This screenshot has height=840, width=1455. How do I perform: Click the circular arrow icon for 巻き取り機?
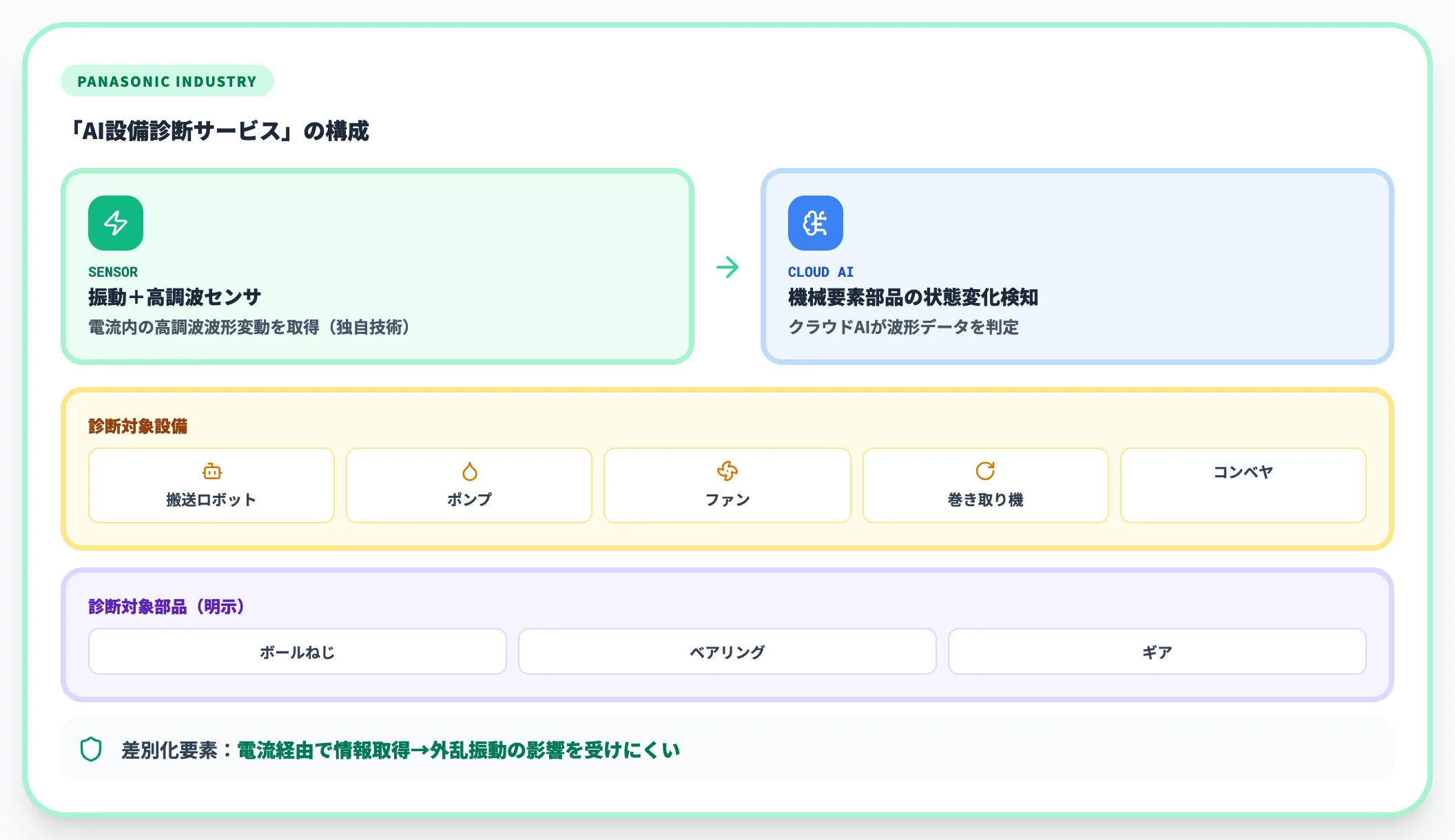(985, 471)
